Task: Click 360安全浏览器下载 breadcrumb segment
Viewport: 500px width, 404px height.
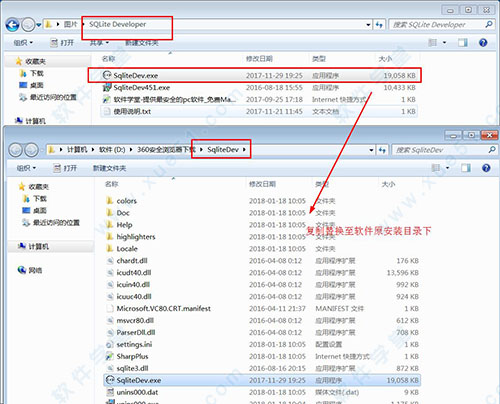Action: [167, 150]
